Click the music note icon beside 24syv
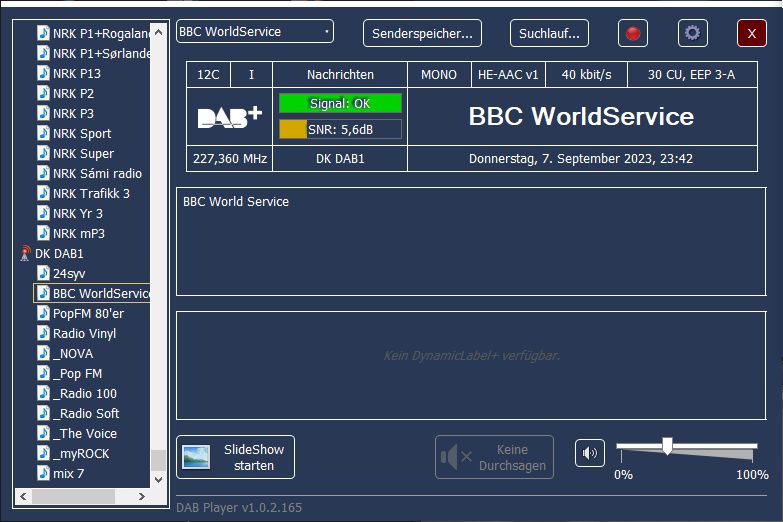The image size is (783, 522). pos(43,273)
